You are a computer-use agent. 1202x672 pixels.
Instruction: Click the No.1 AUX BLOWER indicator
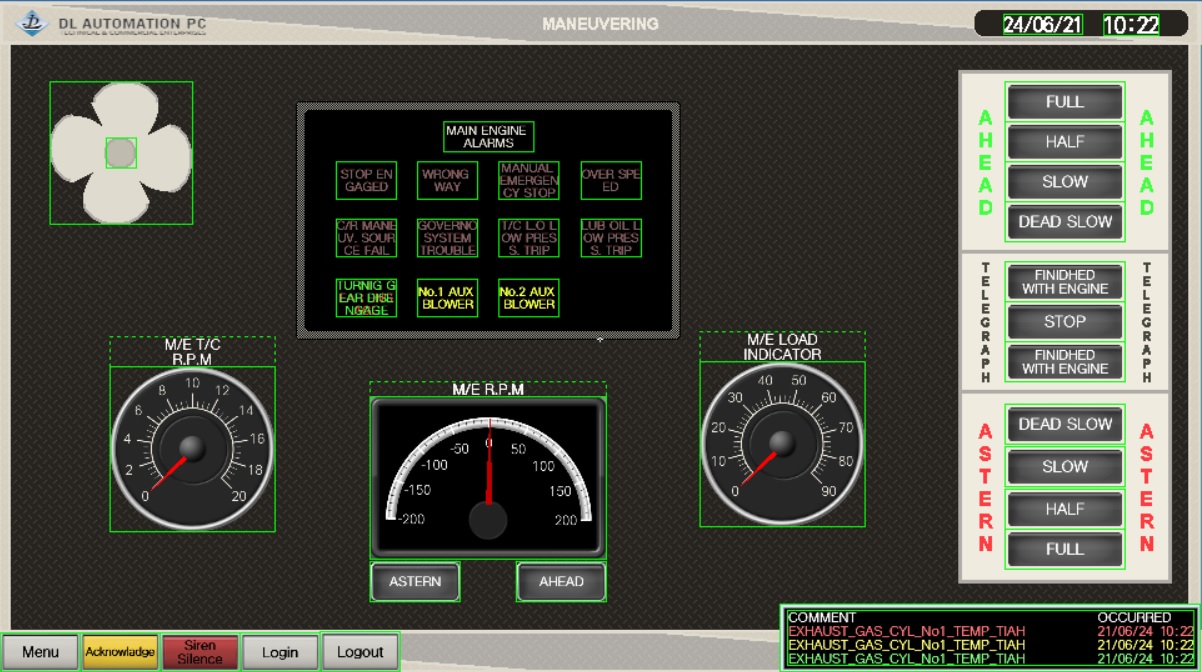pyautogui.click(x=447, y=298)
